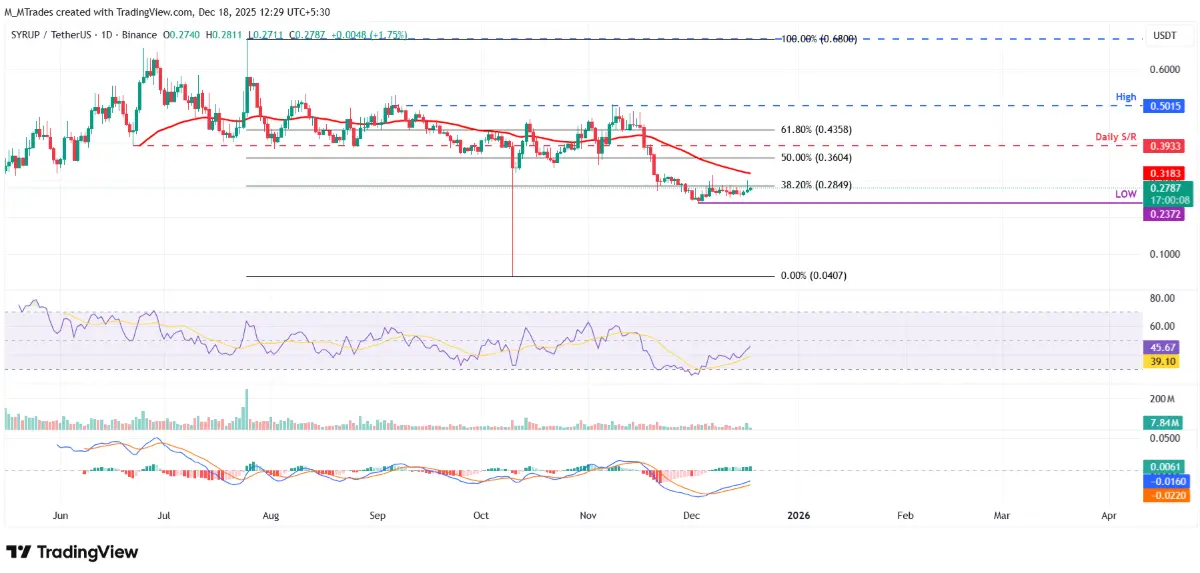Click the USDT currency label
The width and height of the screenshot is (1200, 573).
1164,35
